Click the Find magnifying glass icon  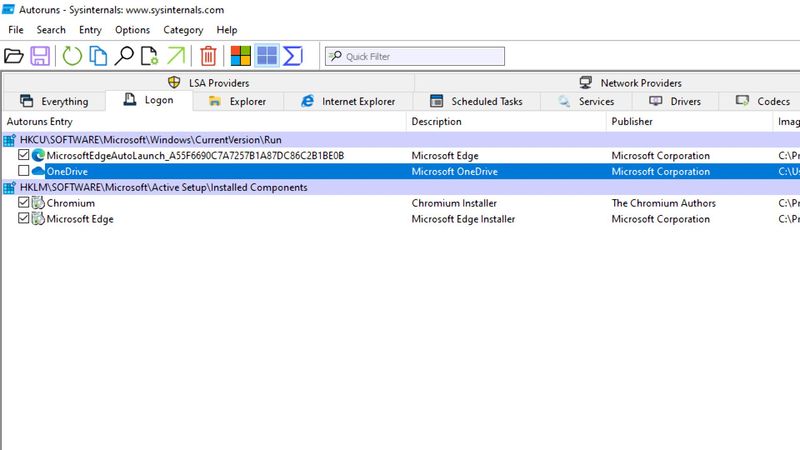pos(124,56)
